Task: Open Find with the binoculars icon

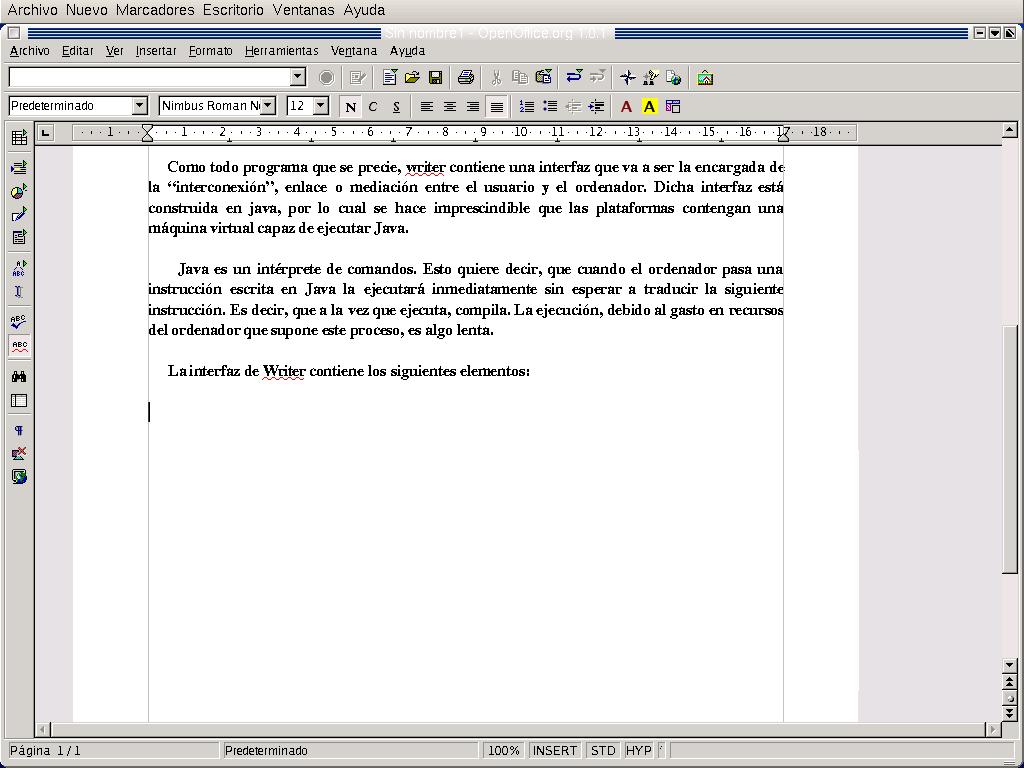Action: [19, 376]
